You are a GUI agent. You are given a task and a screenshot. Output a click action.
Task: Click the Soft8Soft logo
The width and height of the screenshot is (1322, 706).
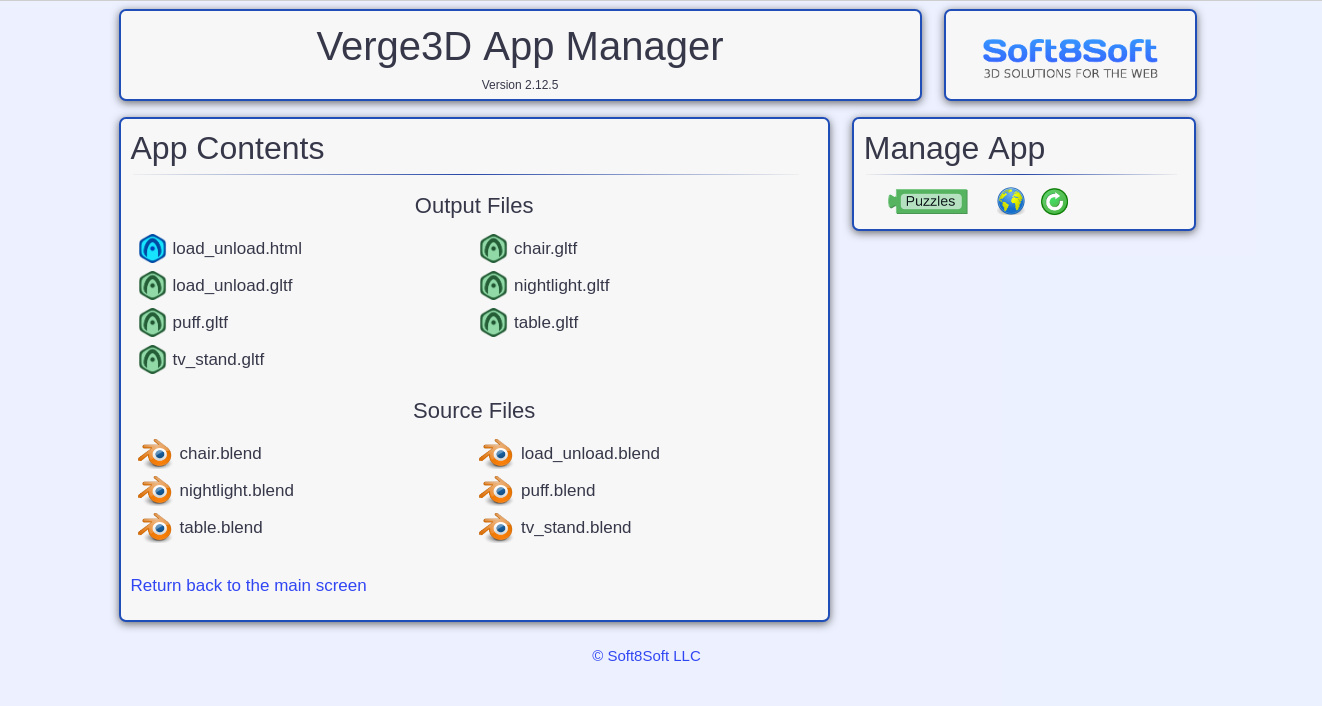pos(1070,58)
